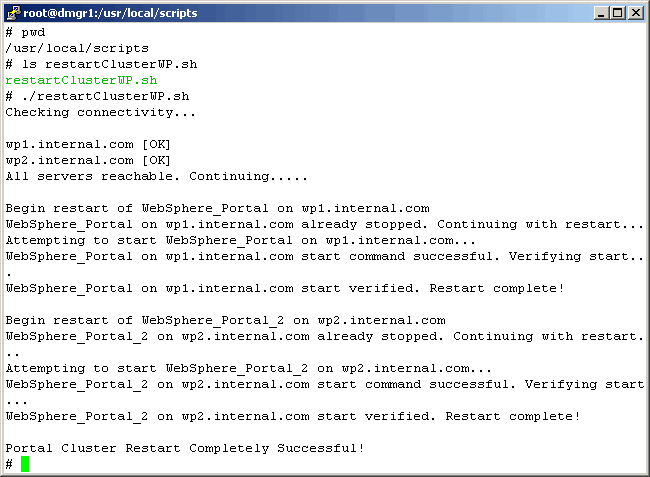Click the /usr/local/scripts output line
This screenshot has width=650, height=477.
[77, 48]
